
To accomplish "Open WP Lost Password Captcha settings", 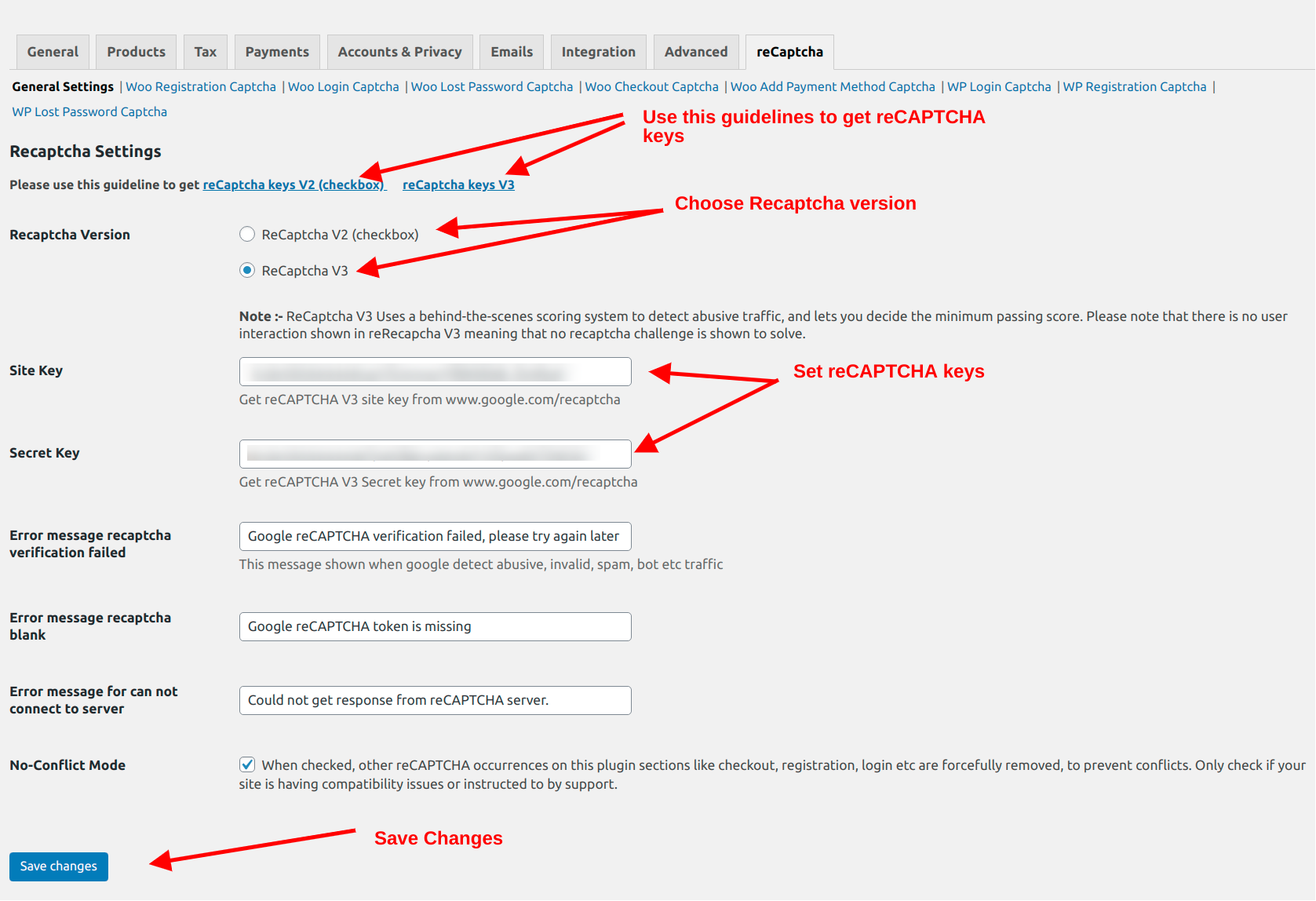I will pyautogui.click(x=89, y=111).
